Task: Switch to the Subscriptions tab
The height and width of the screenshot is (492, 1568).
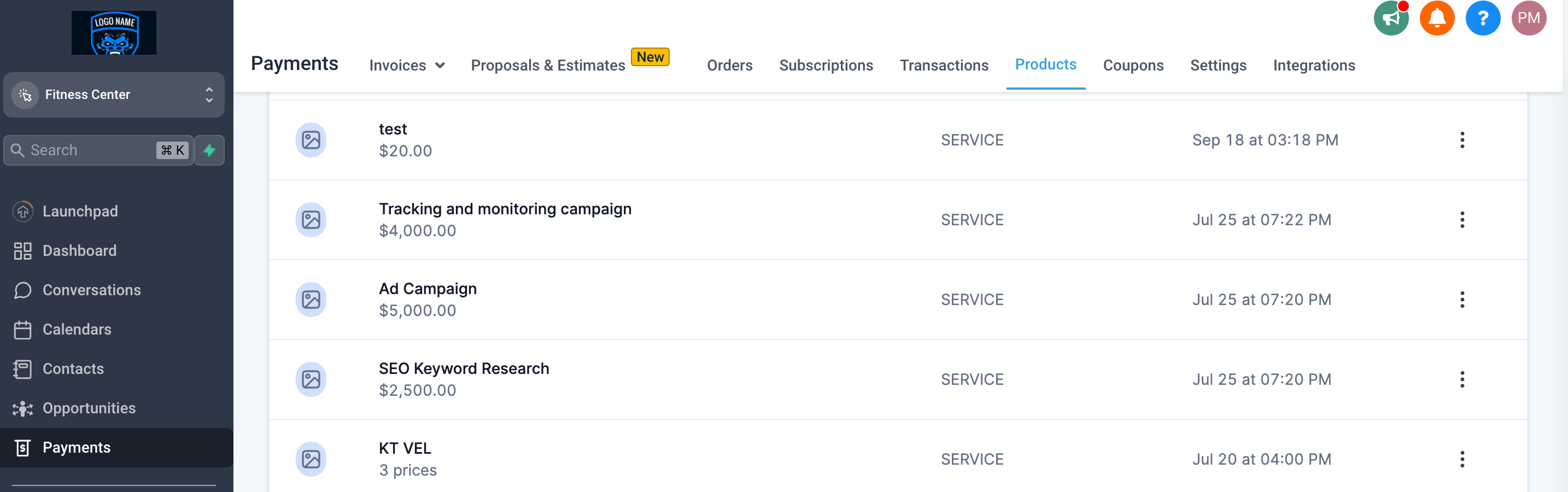Action: click(826, 65)
